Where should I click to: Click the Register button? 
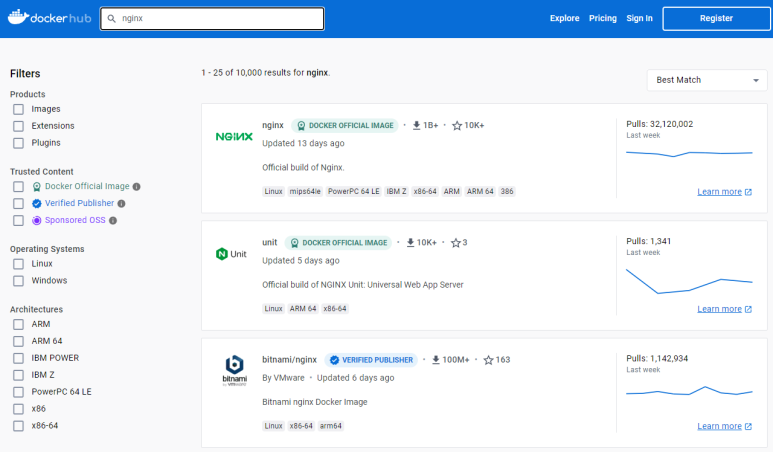[x=716, y=18]
